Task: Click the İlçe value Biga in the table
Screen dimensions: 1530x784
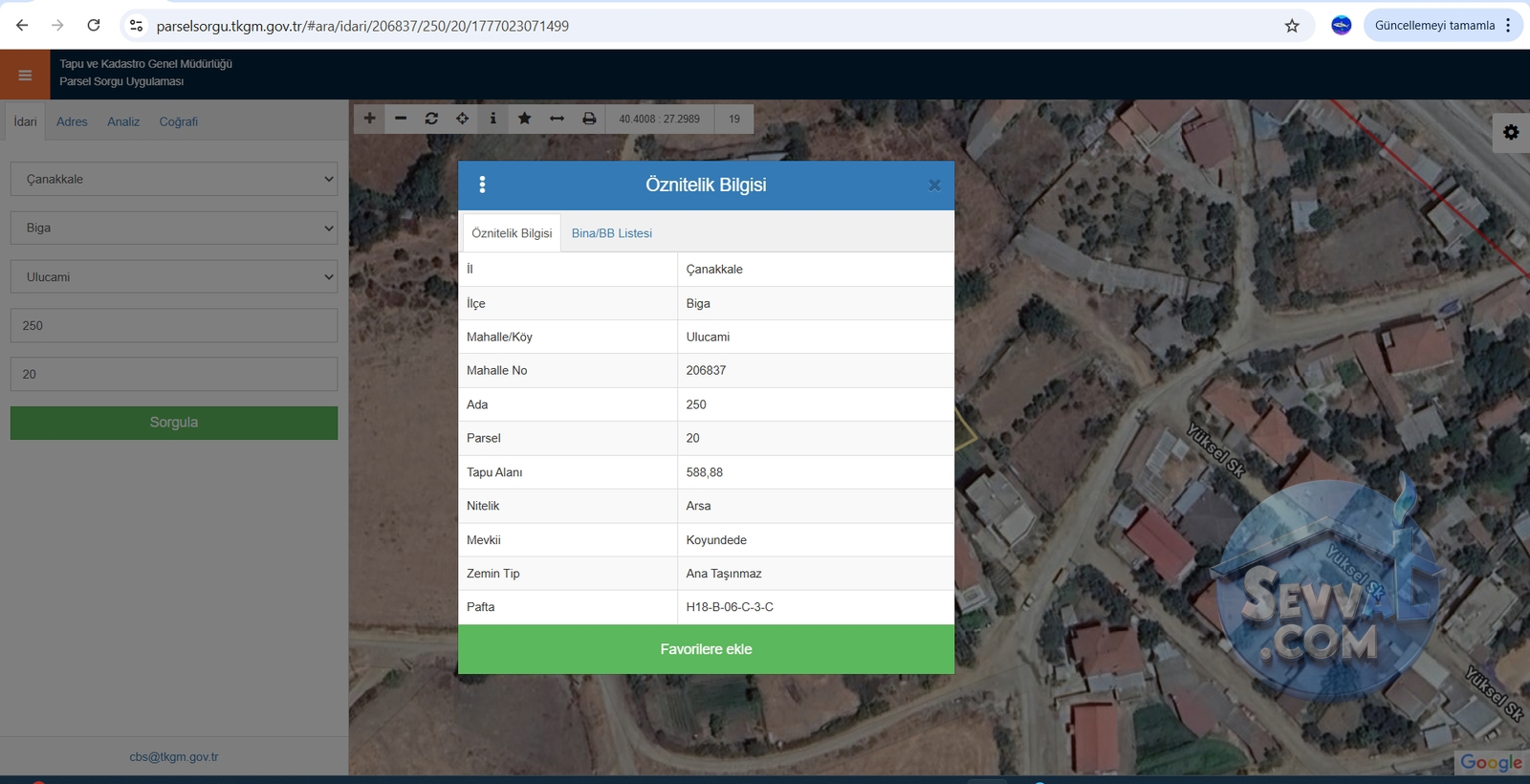Action: tap(698, 303)
